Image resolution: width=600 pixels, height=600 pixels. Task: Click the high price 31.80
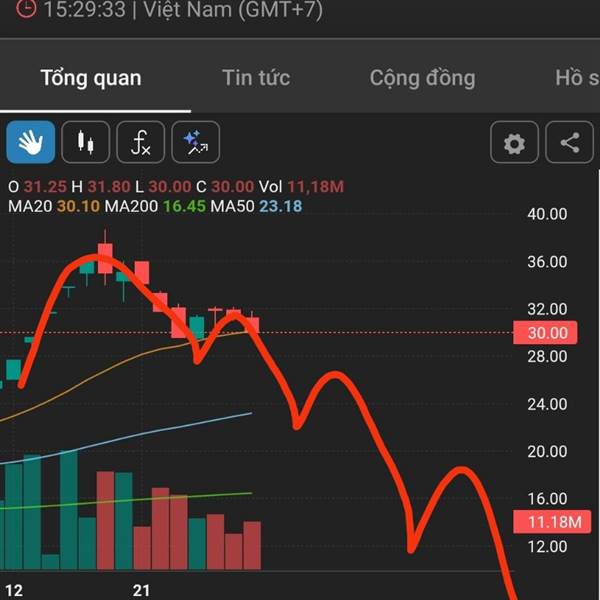click(x=109, y=187)
